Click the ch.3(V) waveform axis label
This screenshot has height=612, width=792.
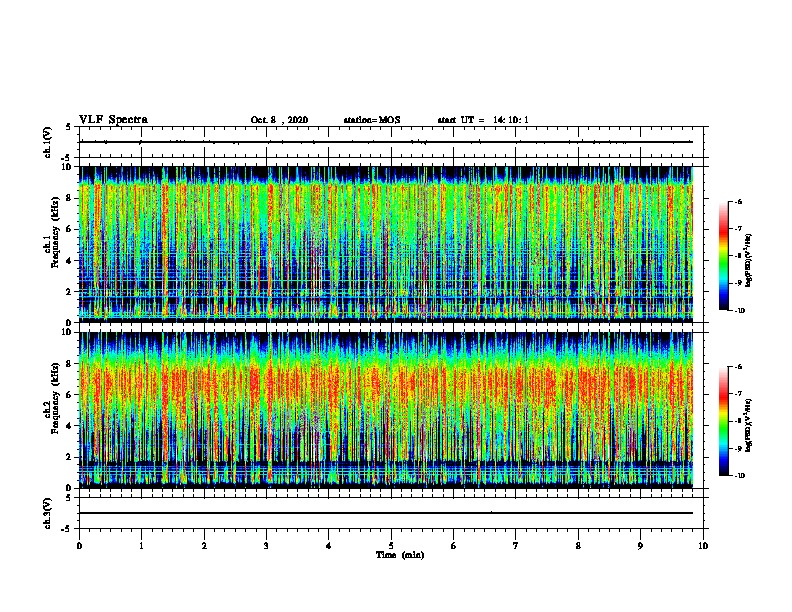point(48,513)
